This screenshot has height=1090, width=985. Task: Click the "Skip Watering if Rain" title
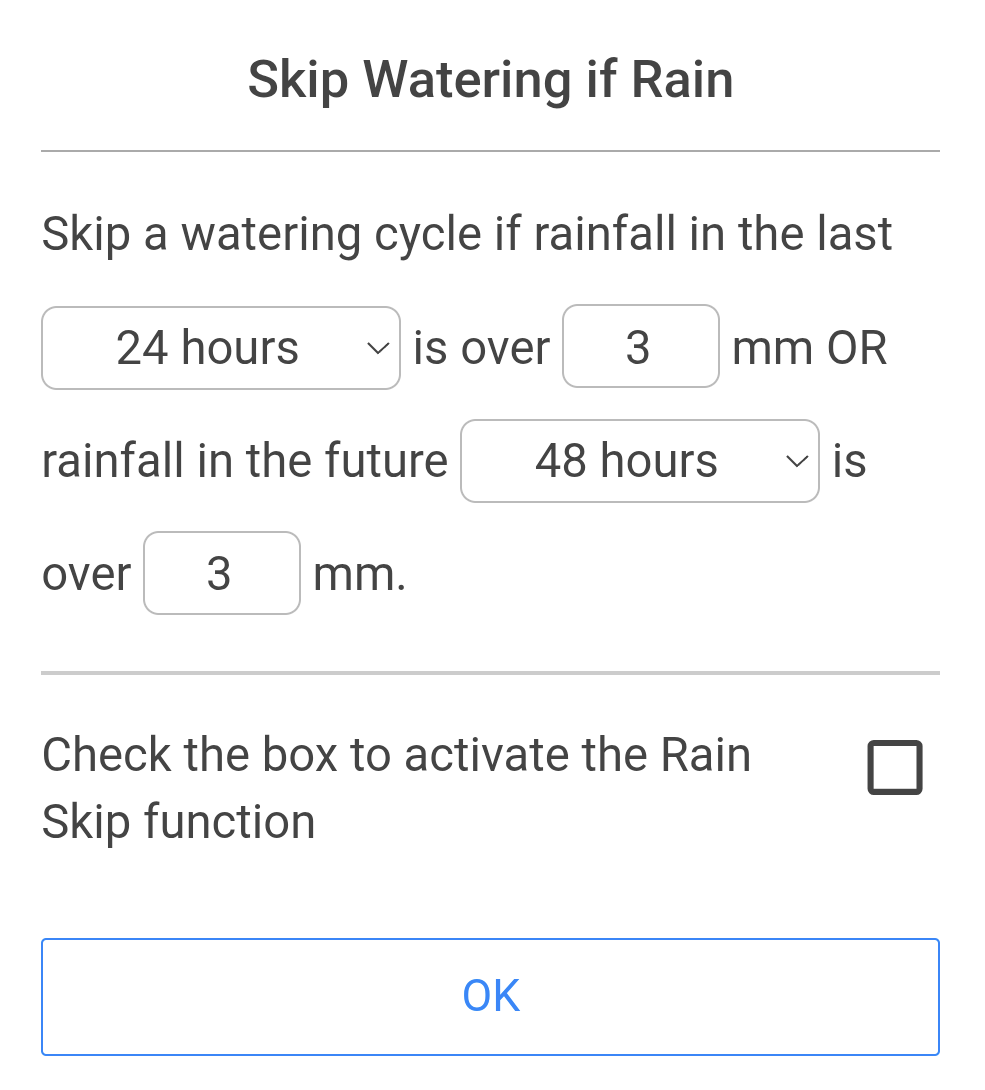pos(490,79)
